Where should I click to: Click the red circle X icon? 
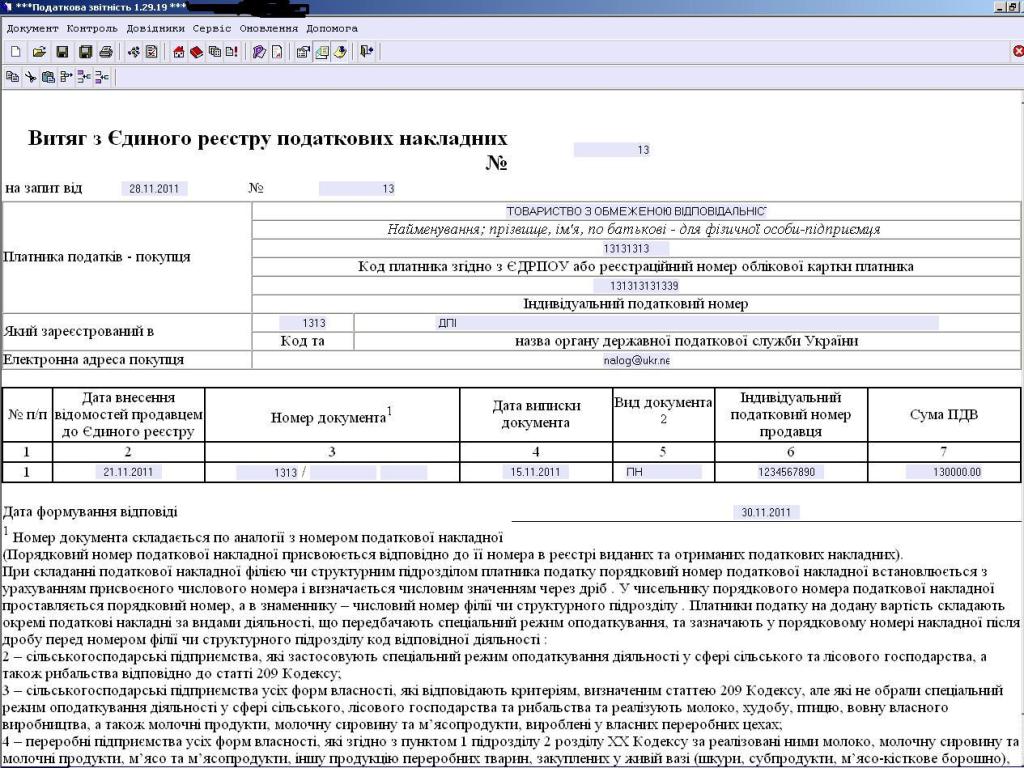pos(1017,51)
